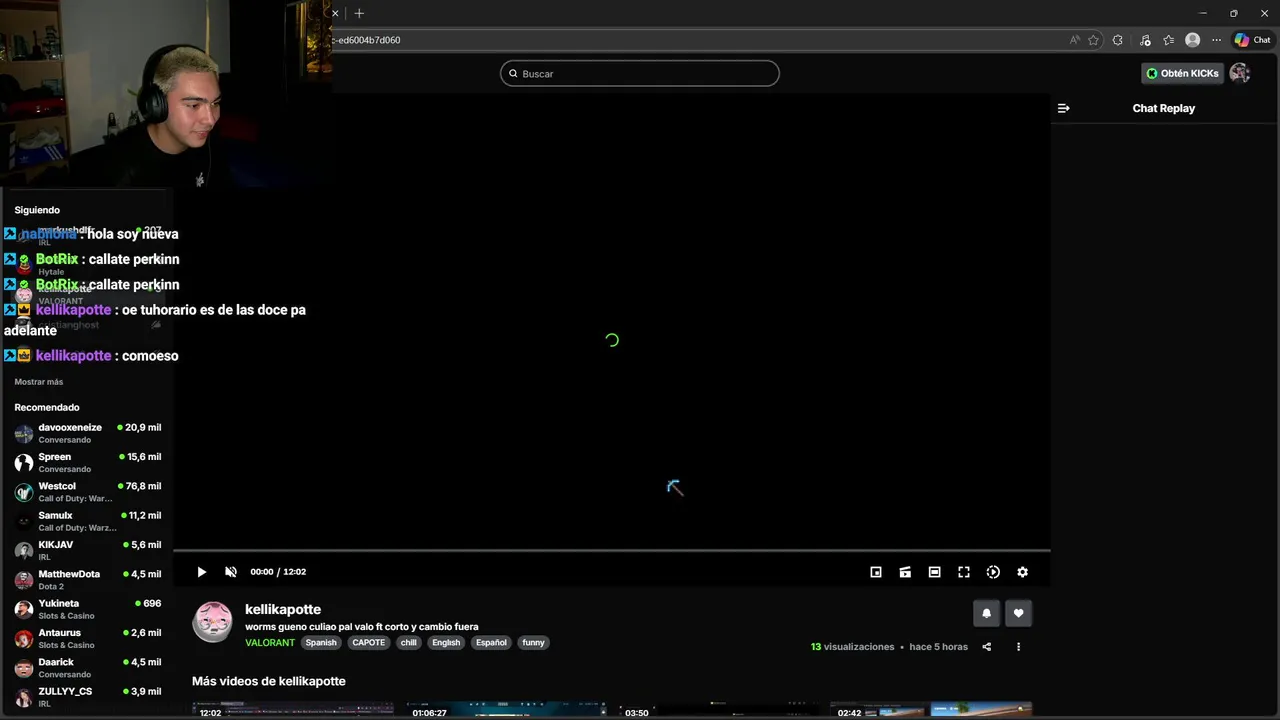1280x720 pixels.
Task: Seek on the video progress bar
Action: (612, 551)
